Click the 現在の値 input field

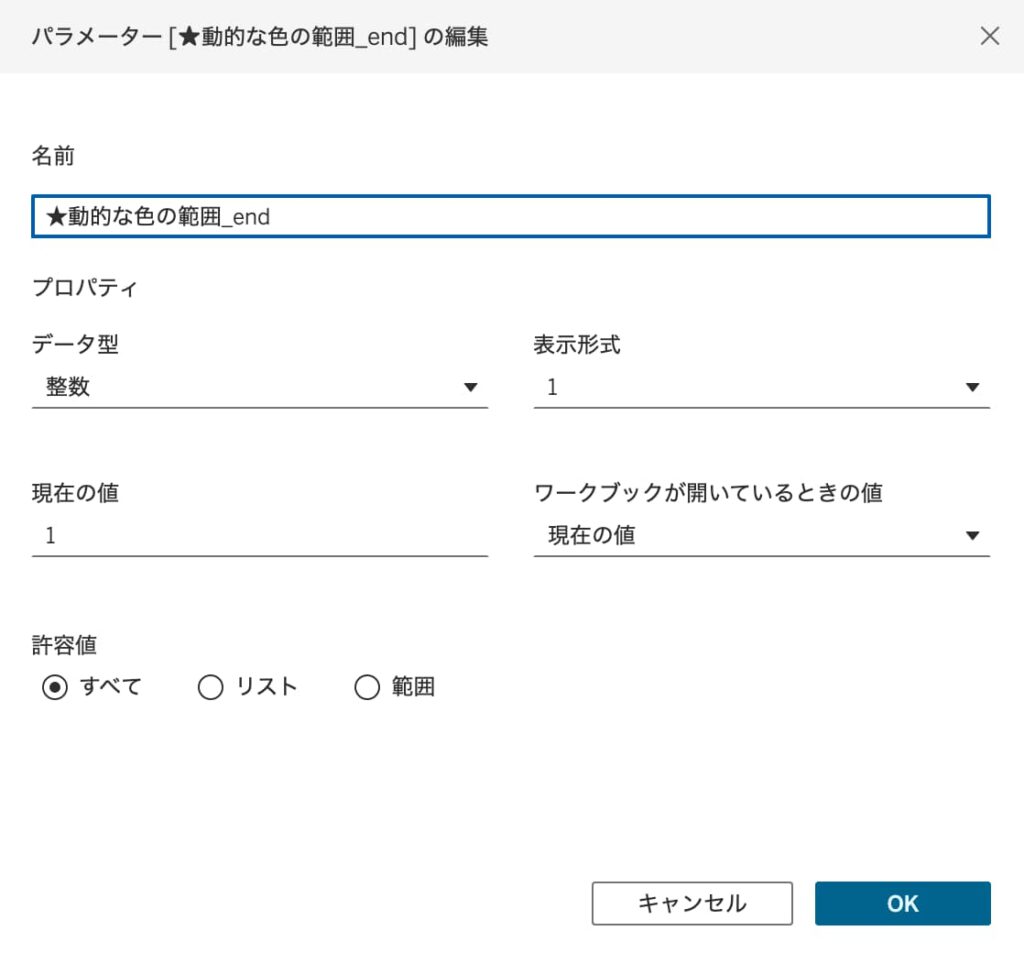[x=259, y=536]
